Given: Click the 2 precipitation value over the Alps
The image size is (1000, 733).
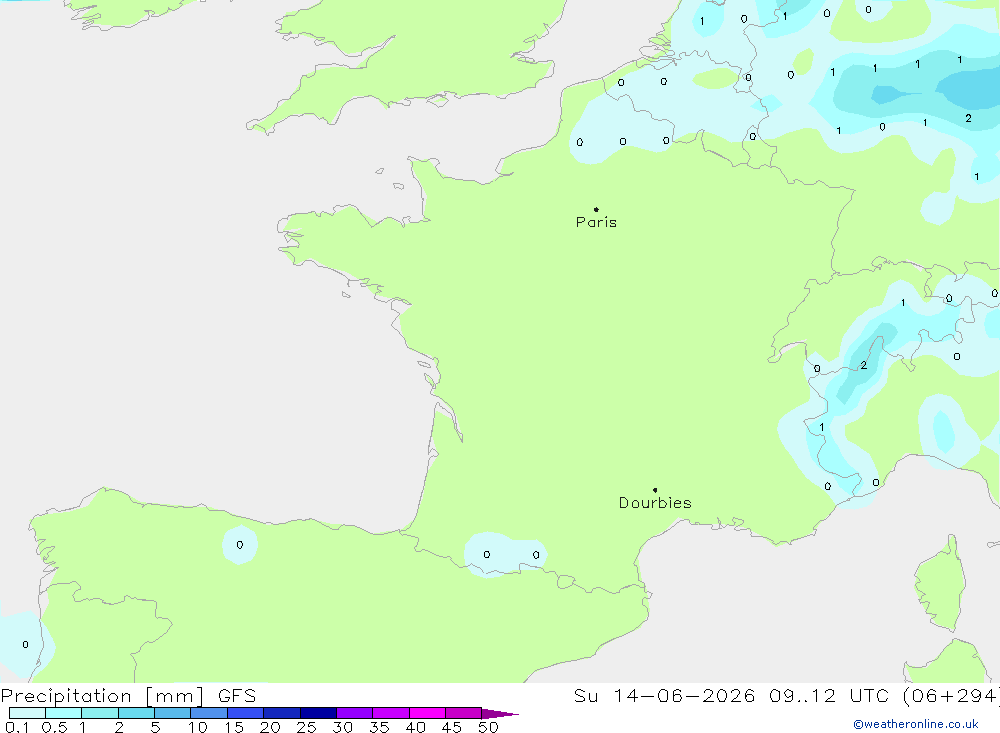Looking at the screenshot, I should point(864,365).
